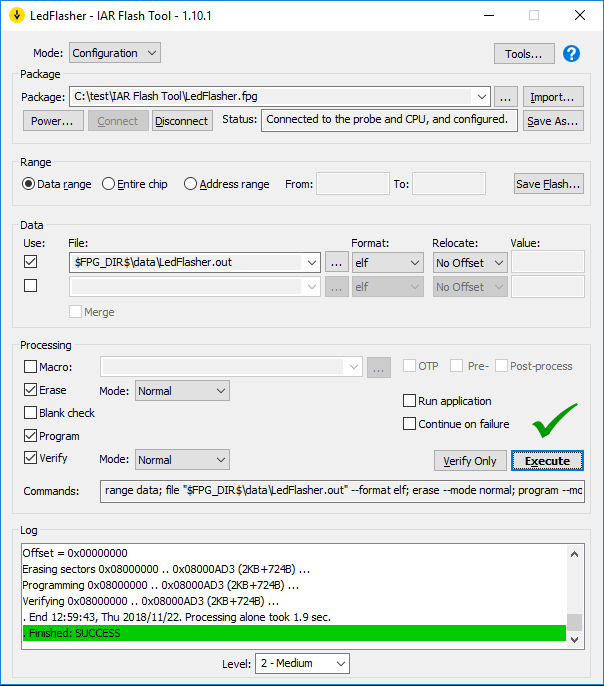The image size is (604, 686).
Task: Open the first row Relocate No Offset dropdown
Action: tap(470, 262)
